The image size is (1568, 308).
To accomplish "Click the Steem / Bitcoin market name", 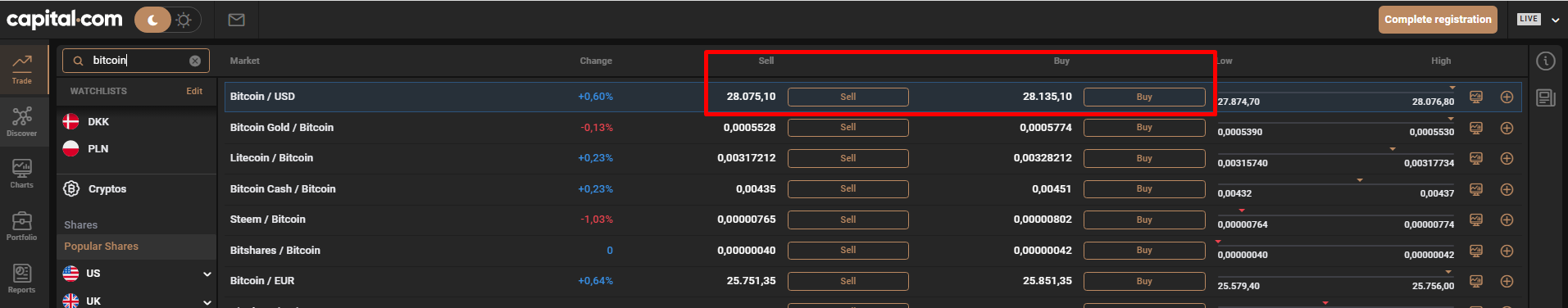I will [267, 220].
